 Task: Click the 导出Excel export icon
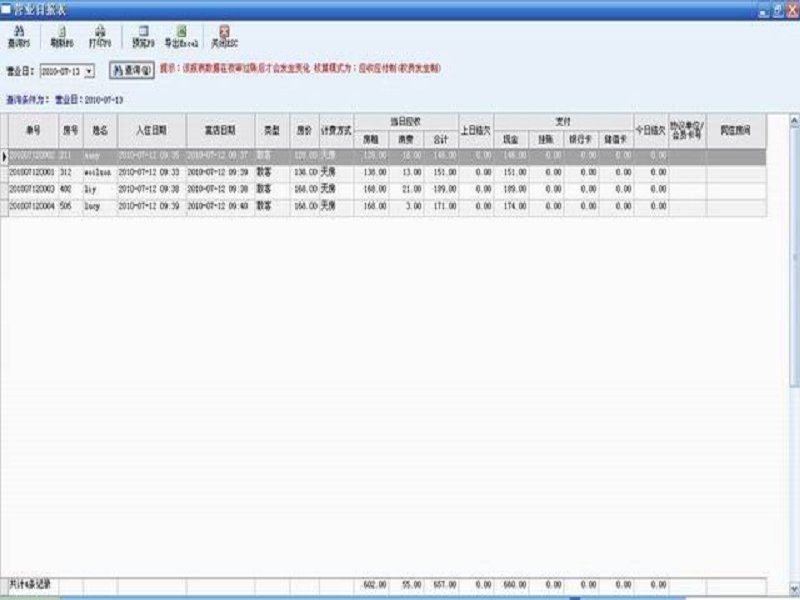click(x=181, y=37)
